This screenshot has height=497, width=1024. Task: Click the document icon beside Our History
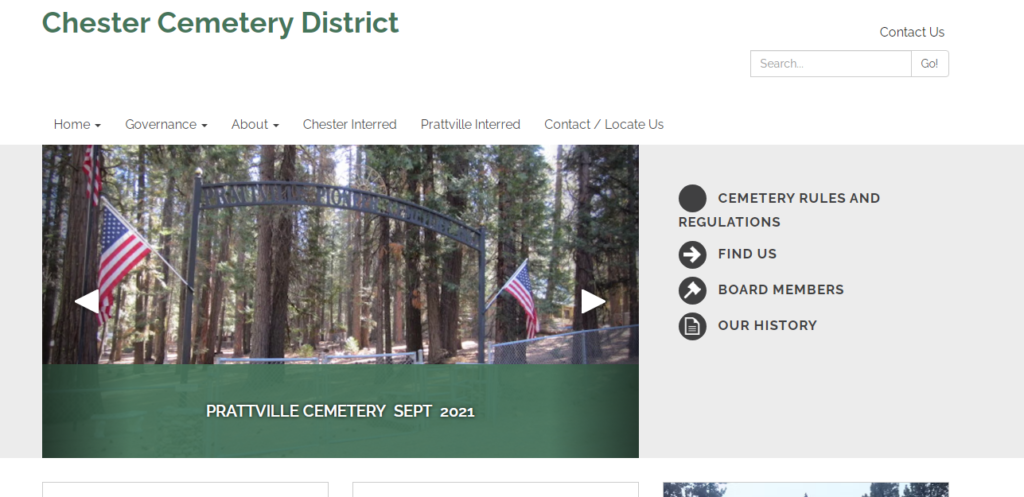point(692,326)
